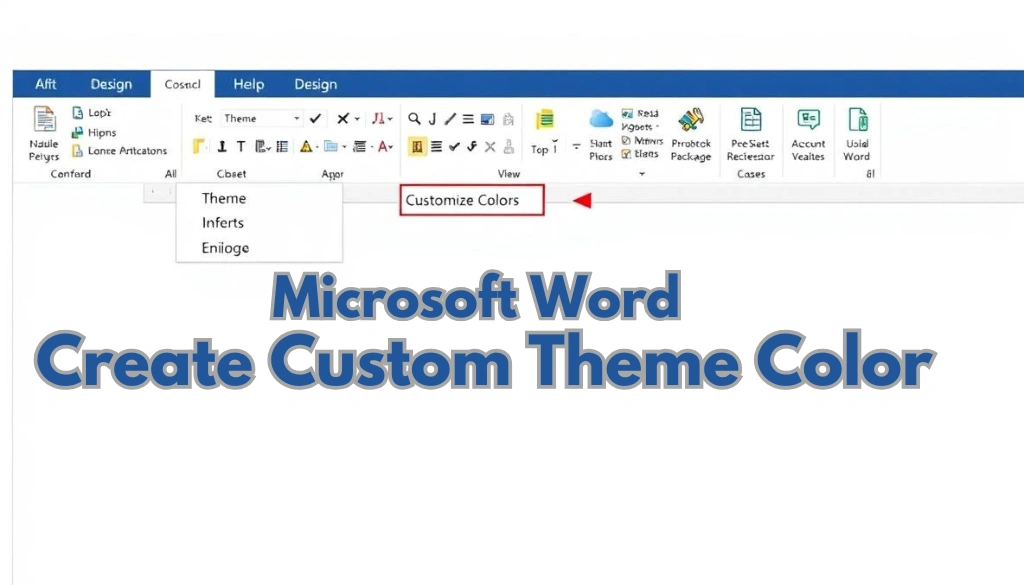Viewport: 1024px width, 585px height.
Task: Click the grey X icon in View group
Action: pos(490,146)
